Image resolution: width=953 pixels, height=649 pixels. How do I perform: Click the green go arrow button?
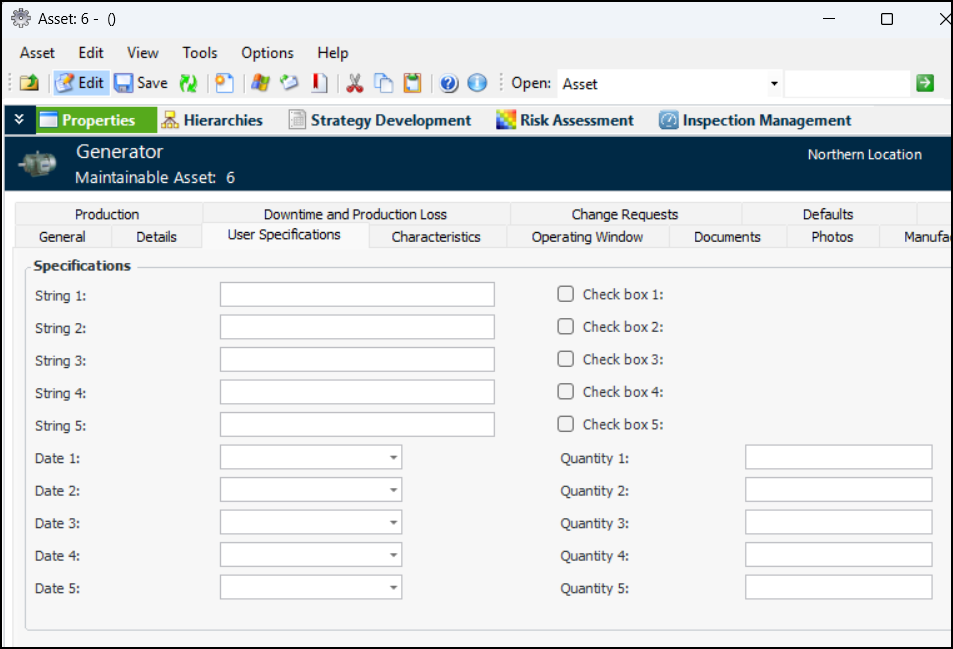(925, 83)
